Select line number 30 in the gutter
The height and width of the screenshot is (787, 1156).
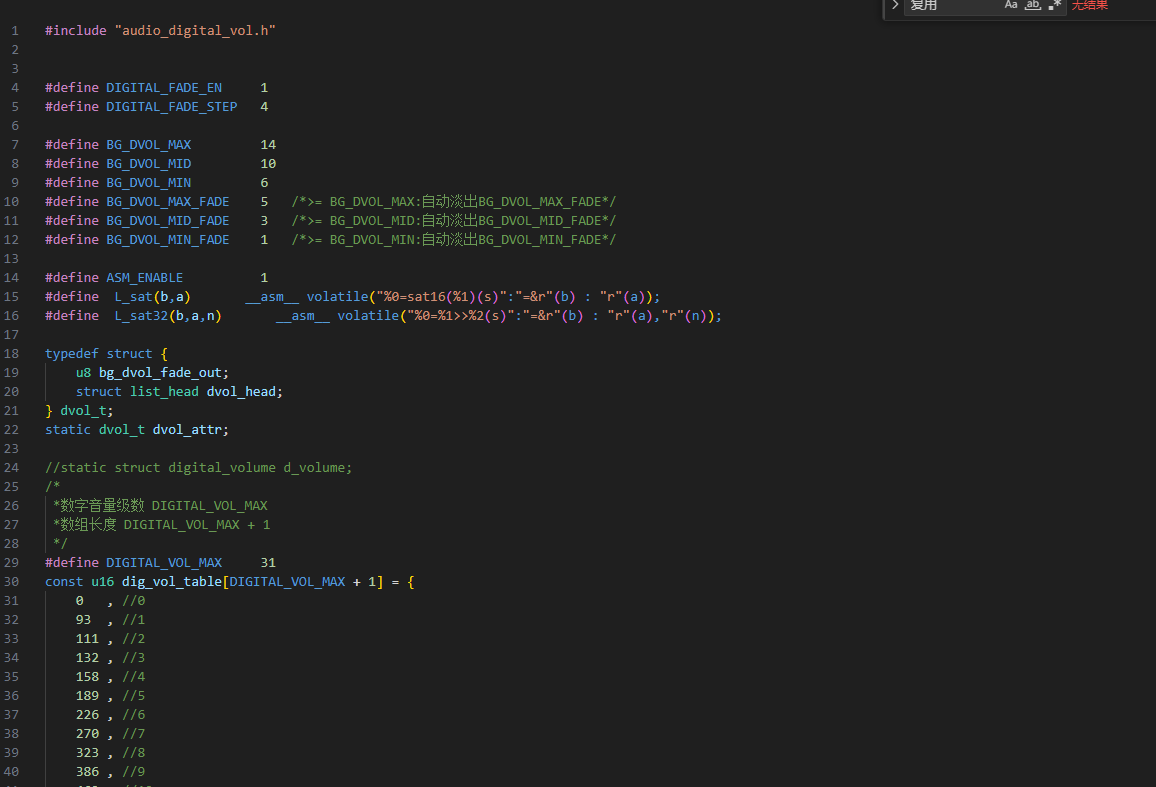12,582
